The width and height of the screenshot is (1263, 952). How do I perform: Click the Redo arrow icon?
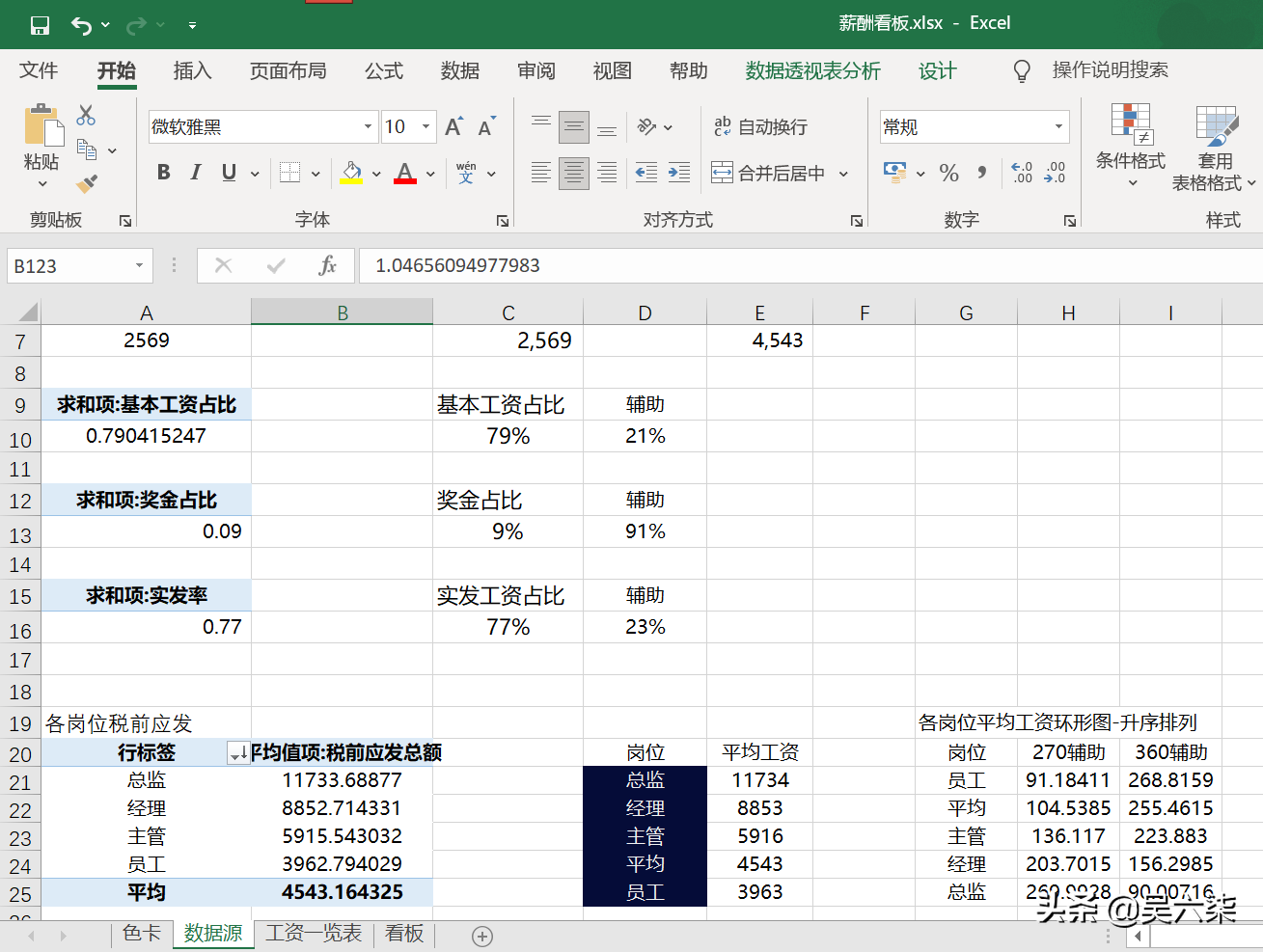(x=137, y=25)
